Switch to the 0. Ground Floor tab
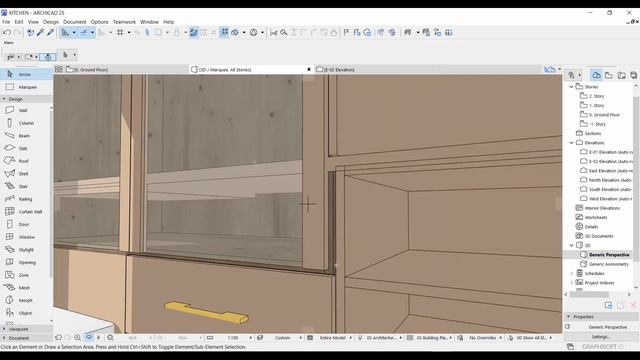The image size is (640, 360). point(126,69)
